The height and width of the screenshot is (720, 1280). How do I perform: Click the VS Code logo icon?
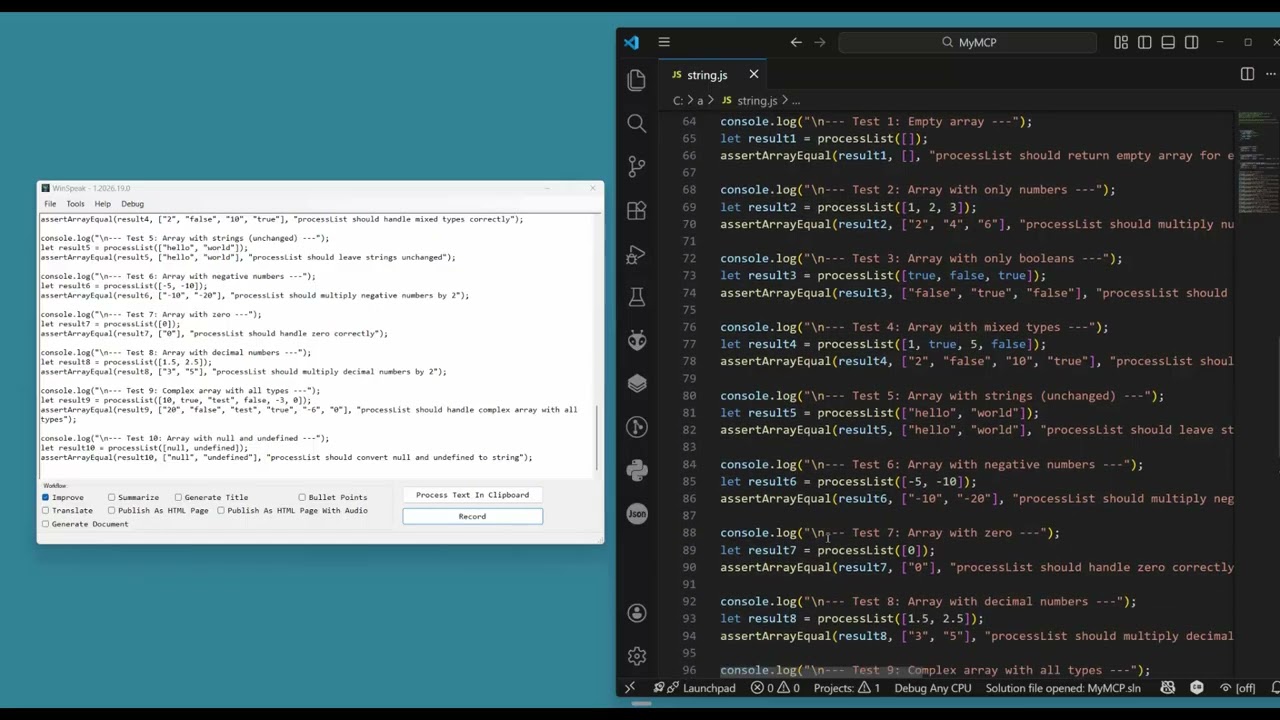631,42
